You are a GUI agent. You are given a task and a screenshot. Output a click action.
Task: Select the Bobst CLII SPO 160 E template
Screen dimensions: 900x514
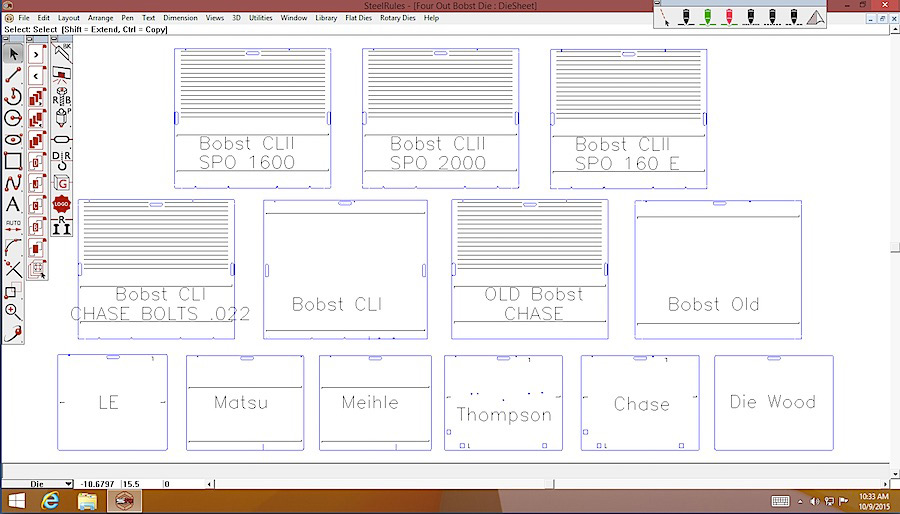(629, 119)
